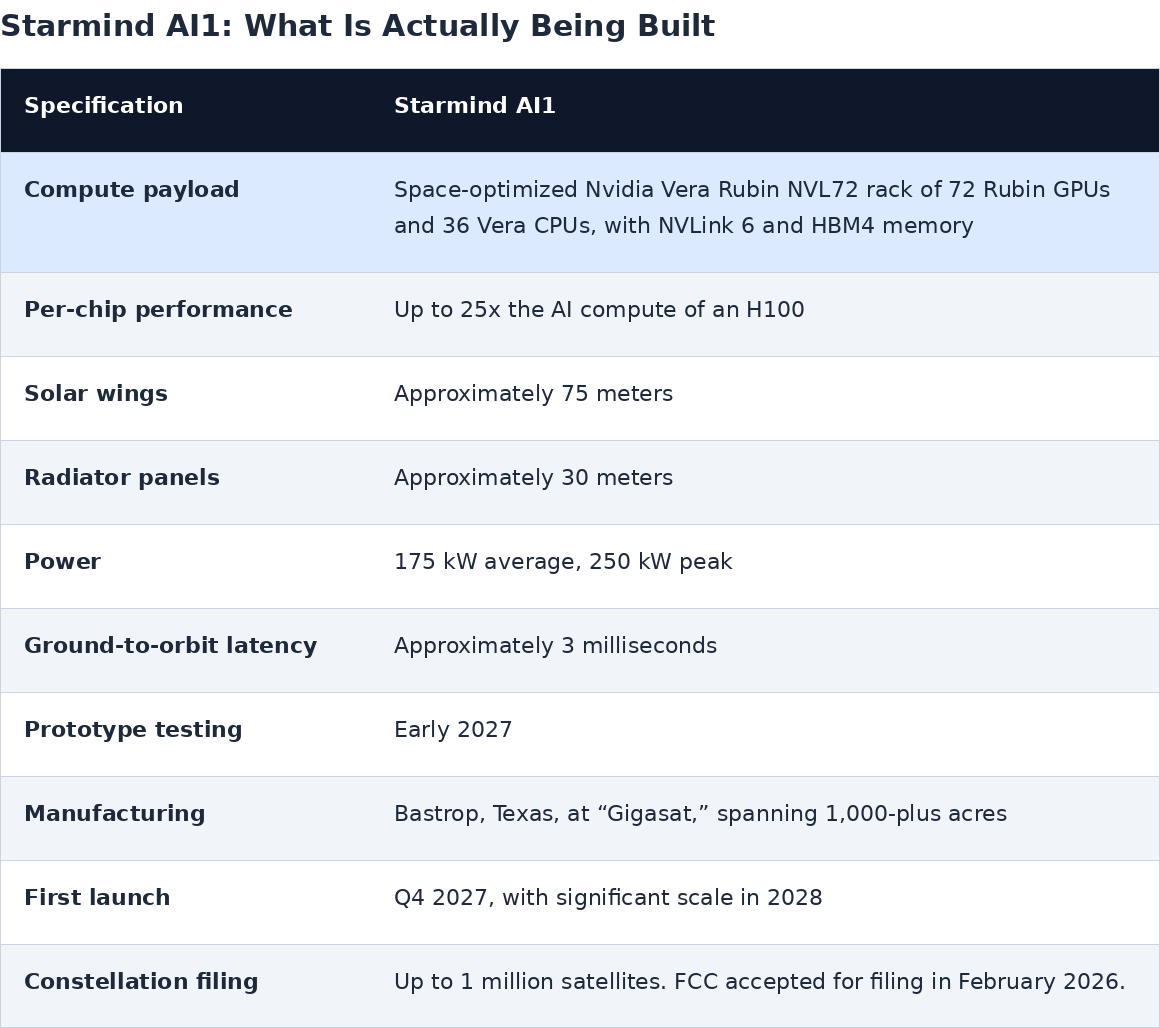Select the 'First launch' row label
This screenshot has height=1028, width=1160.
pyautogui.click(x=97, y=898)
